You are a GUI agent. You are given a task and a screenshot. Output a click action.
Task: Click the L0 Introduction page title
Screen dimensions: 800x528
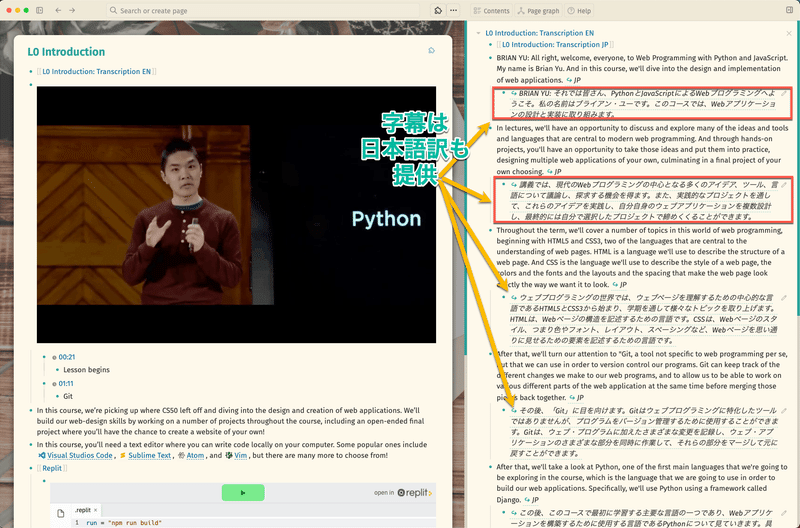click(66, 52)
